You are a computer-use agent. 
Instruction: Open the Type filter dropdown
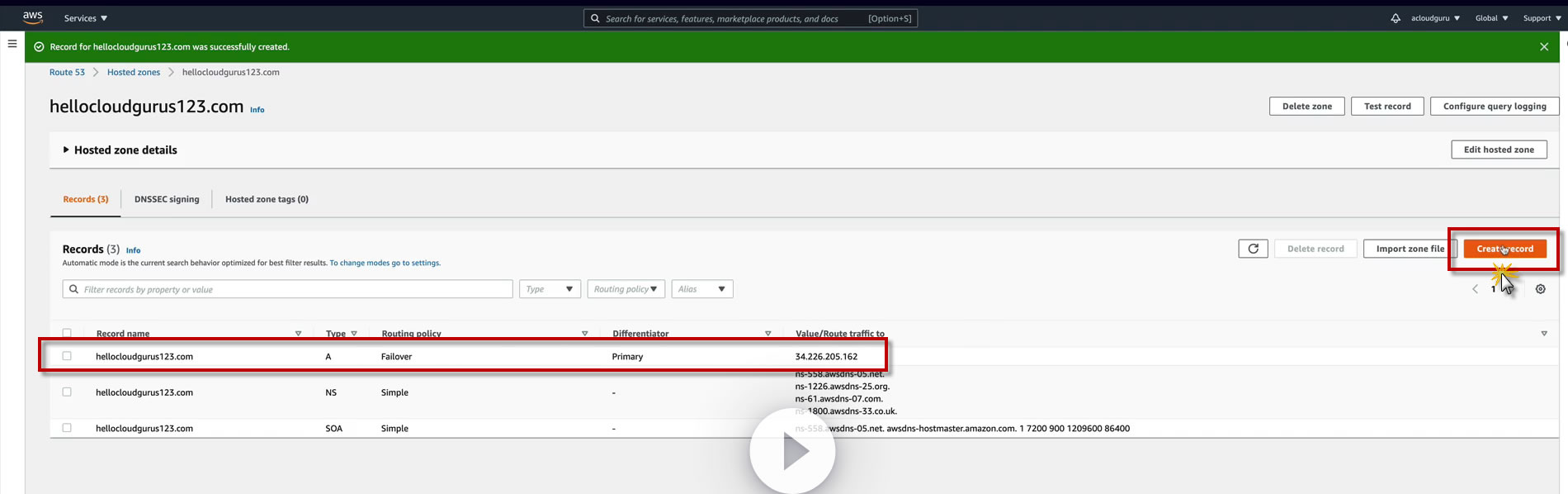pyautogui.click(x=550, y=289)
